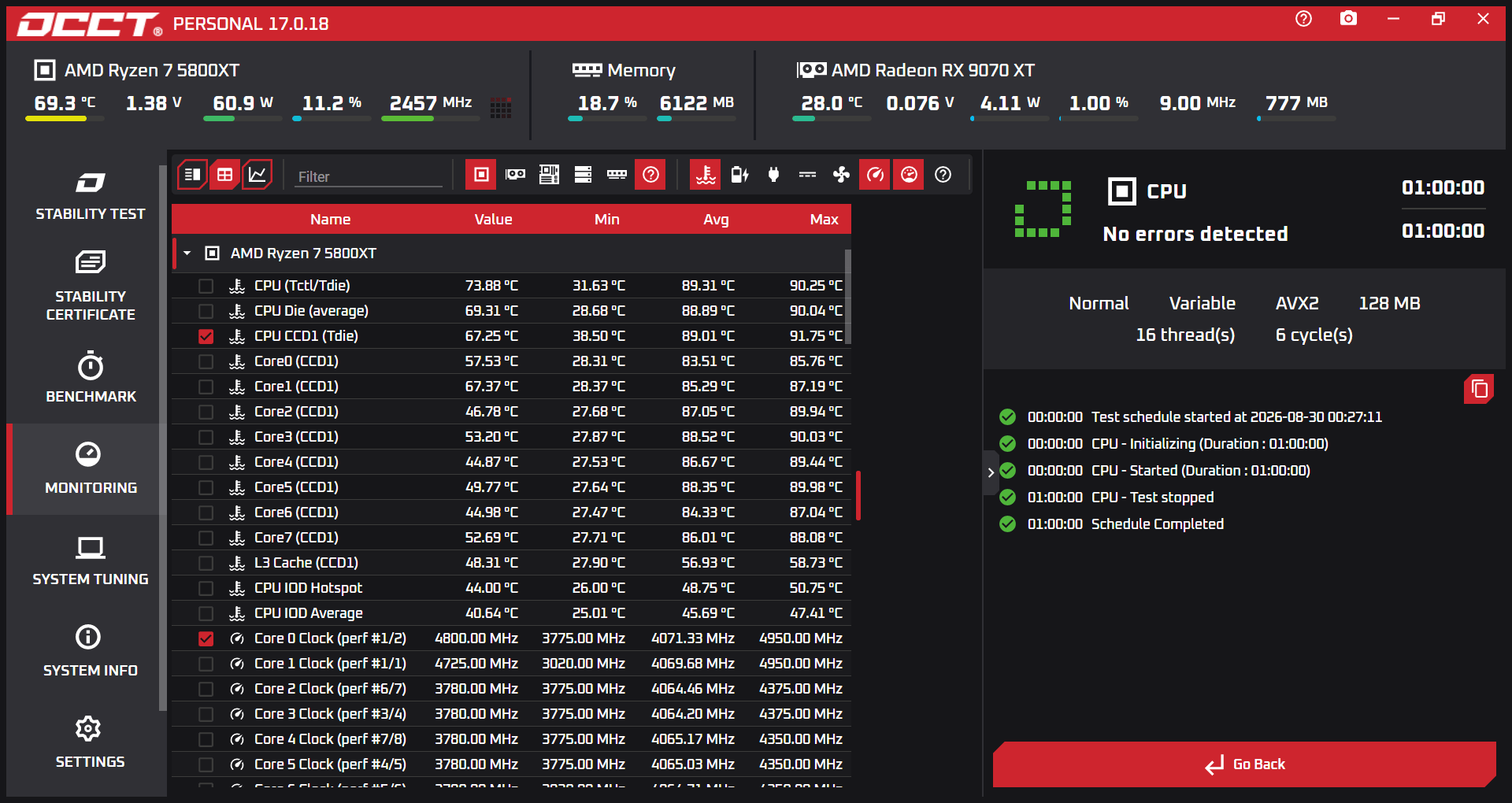Image resolution: width=1512 pixels, height=803 pixels.
Task: Collapse the AMD Ryzen 7 5800XT sensor group
Action: [187, 253]
